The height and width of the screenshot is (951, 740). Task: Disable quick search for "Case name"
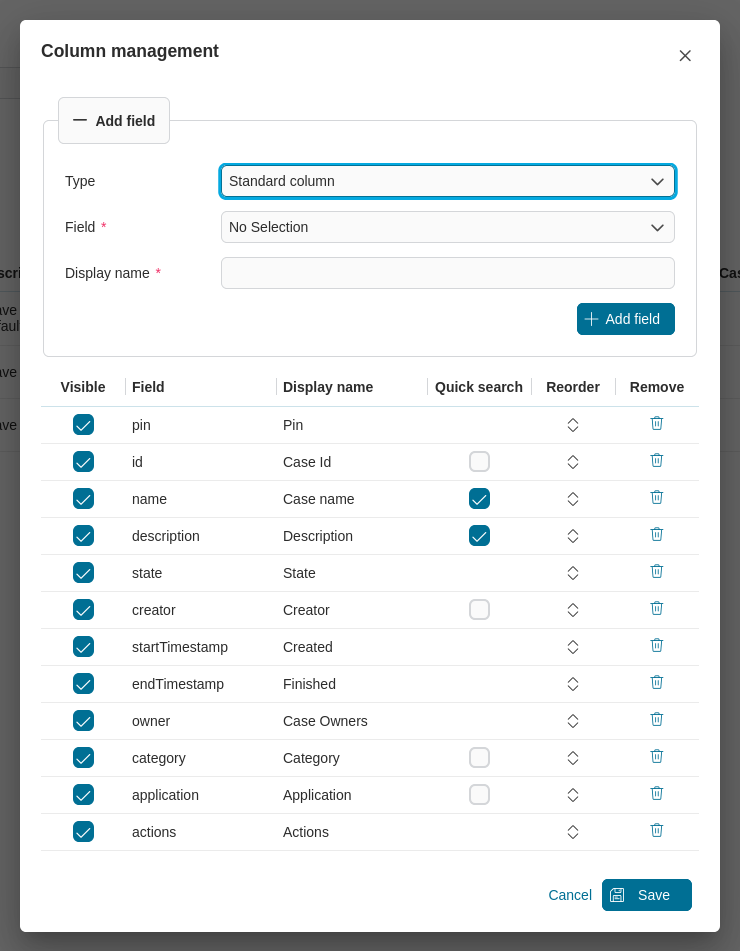[479, 498]
